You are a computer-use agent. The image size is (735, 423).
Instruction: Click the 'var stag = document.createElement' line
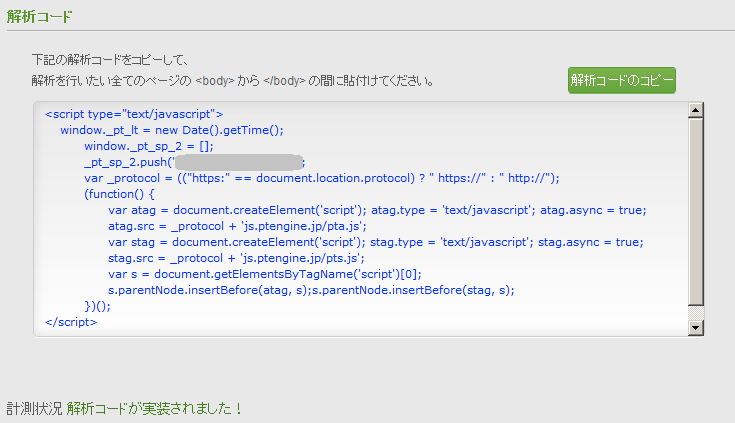point(375,242)
